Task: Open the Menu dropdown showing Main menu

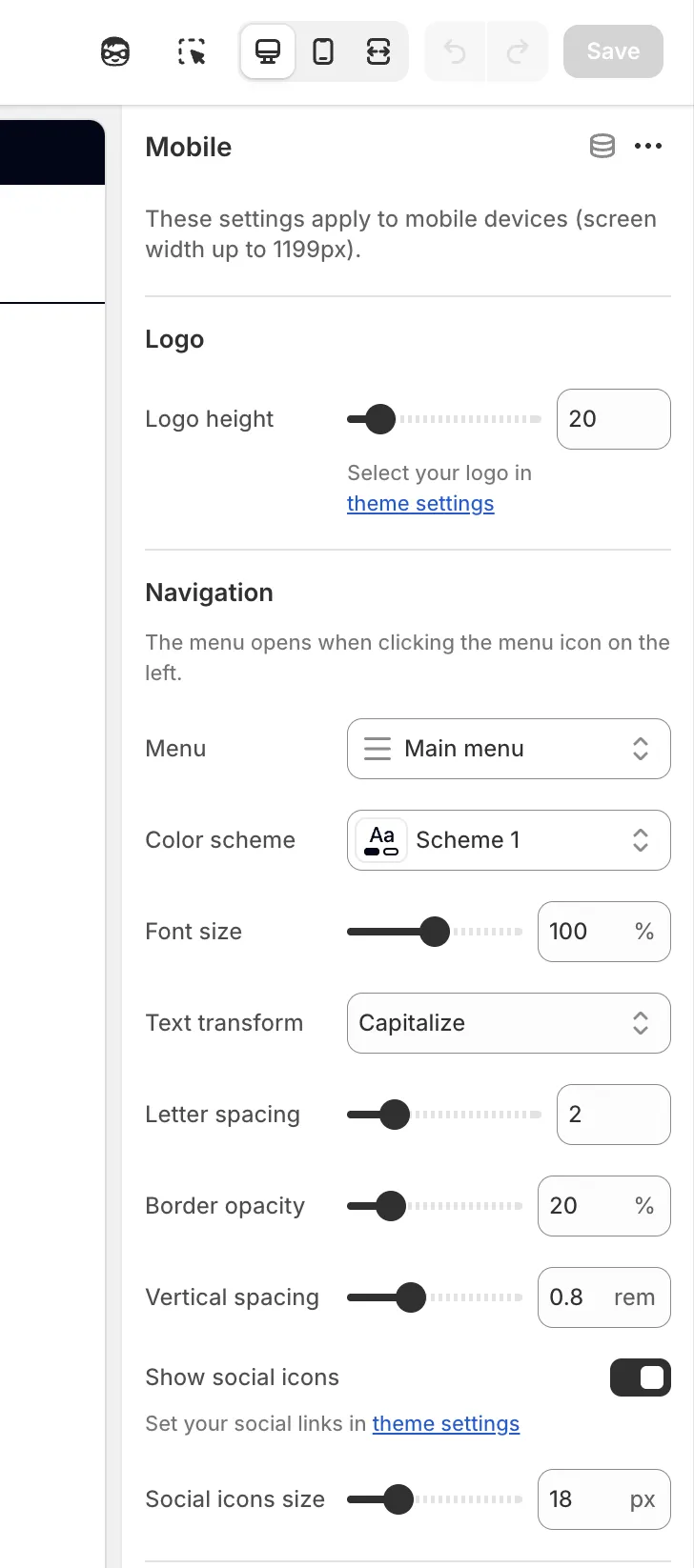Action: tap(508, 749)
